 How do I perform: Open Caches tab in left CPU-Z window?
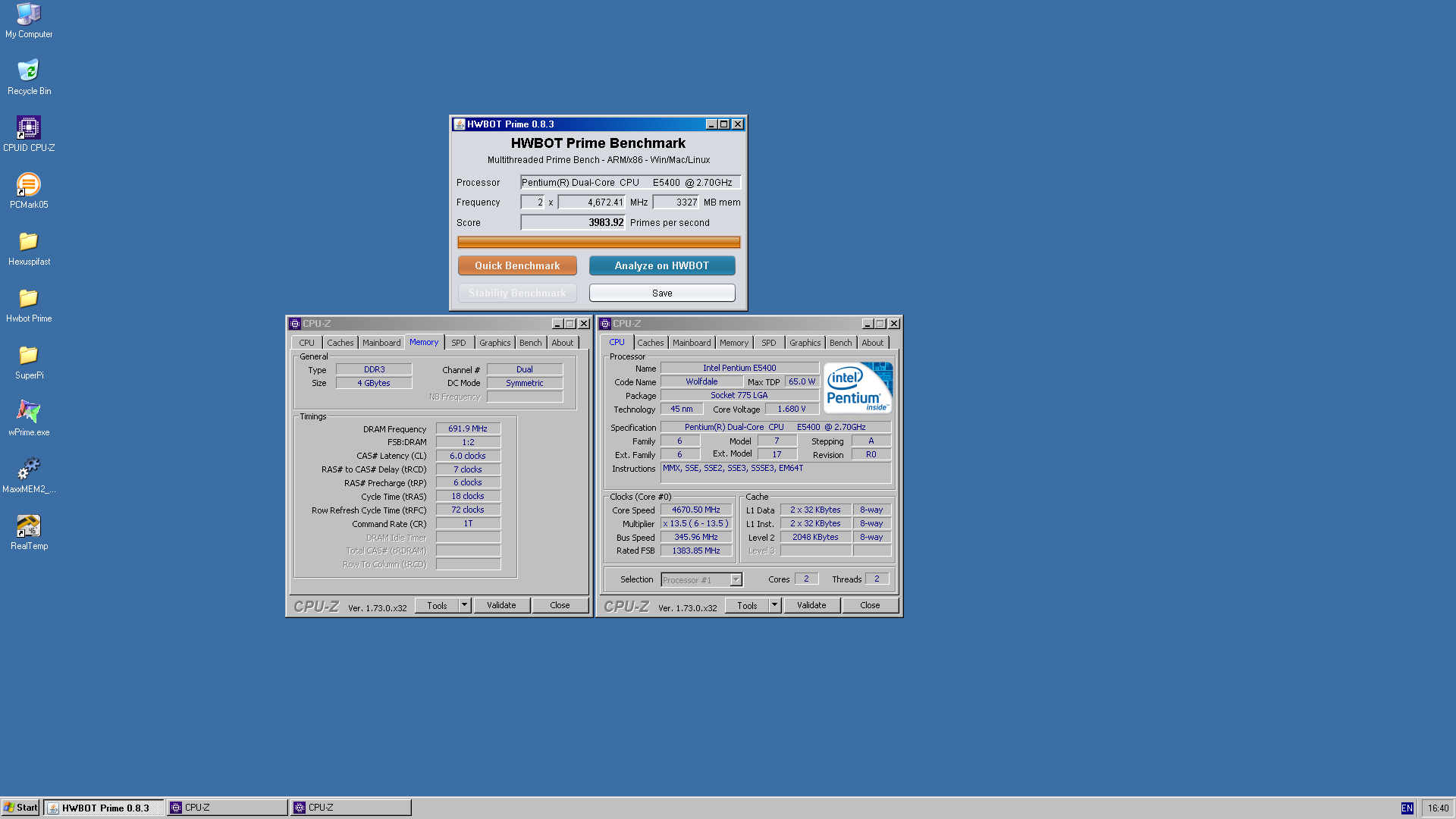[340, 343]
